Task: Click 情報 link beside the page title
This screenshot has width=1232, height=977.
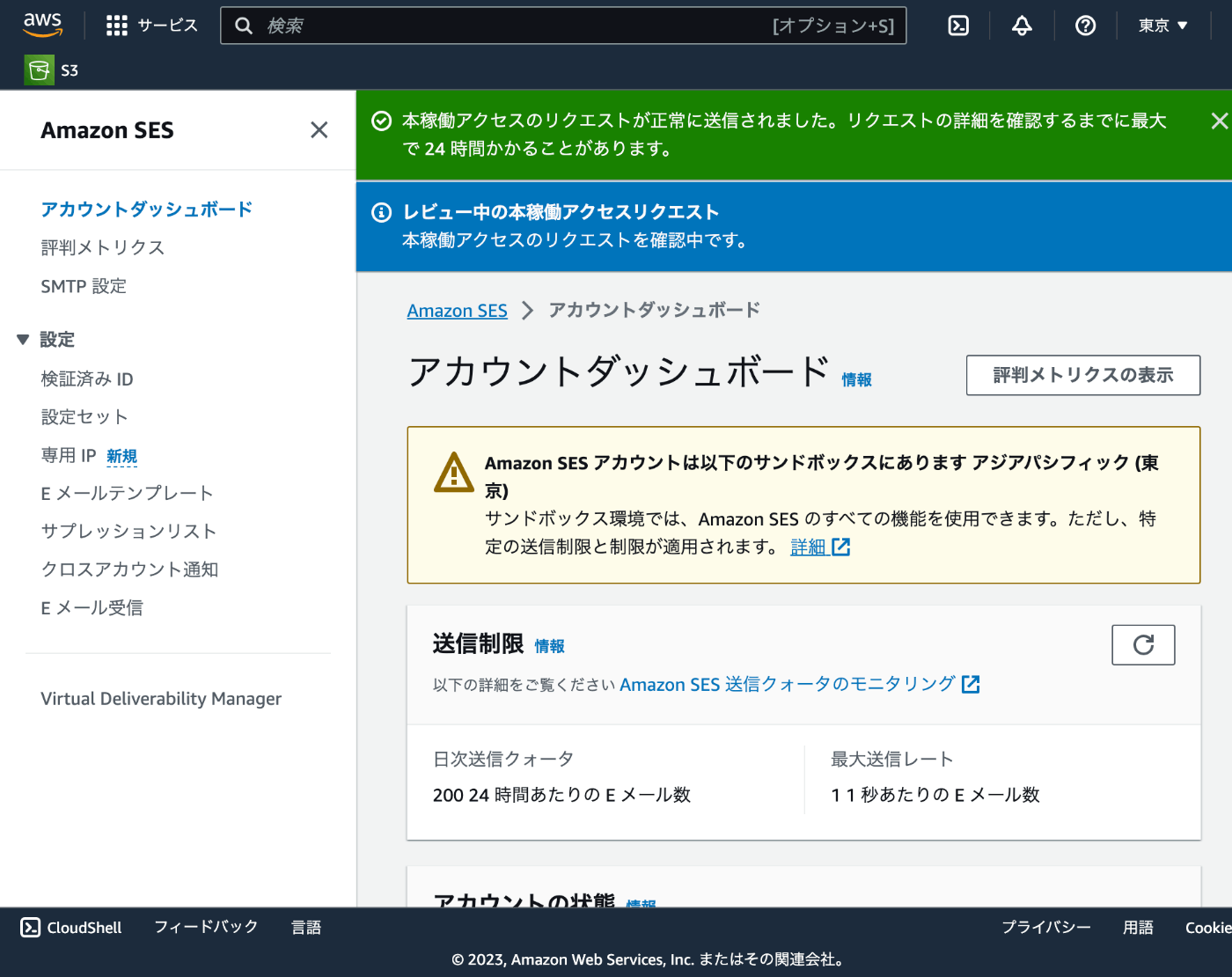Action: pyautogui.click(x=856, y=379)
